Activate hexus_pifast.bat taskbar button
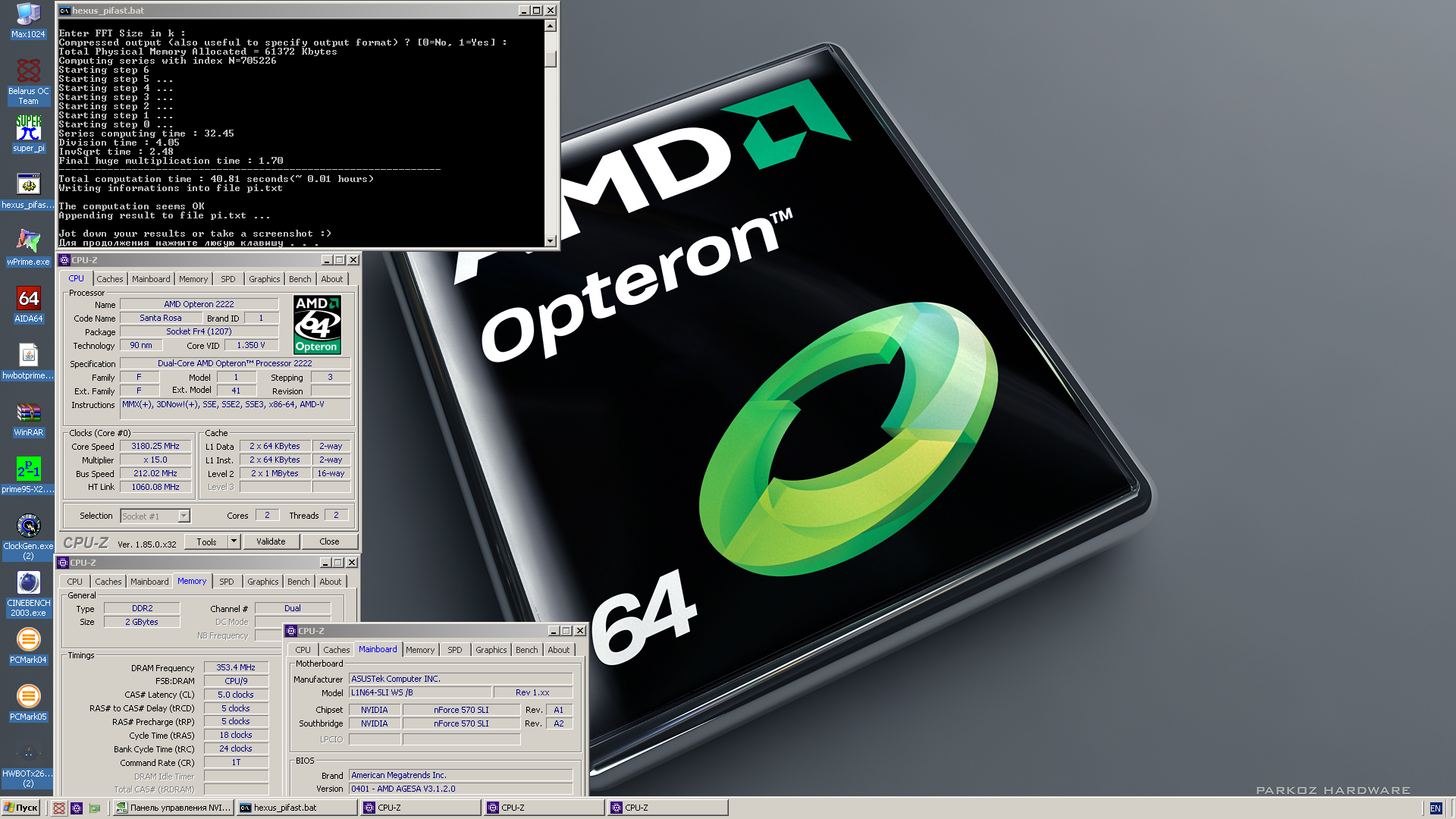The height and width of the screenshot is (819, 1456). click(297, 808)
